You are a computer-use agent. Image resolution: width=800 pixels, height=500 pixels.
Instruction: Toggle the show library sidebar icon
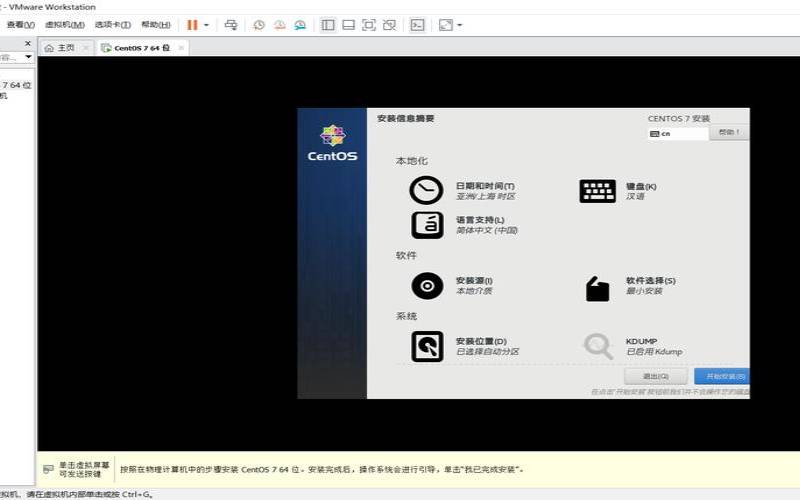click(x=328, y=25)
